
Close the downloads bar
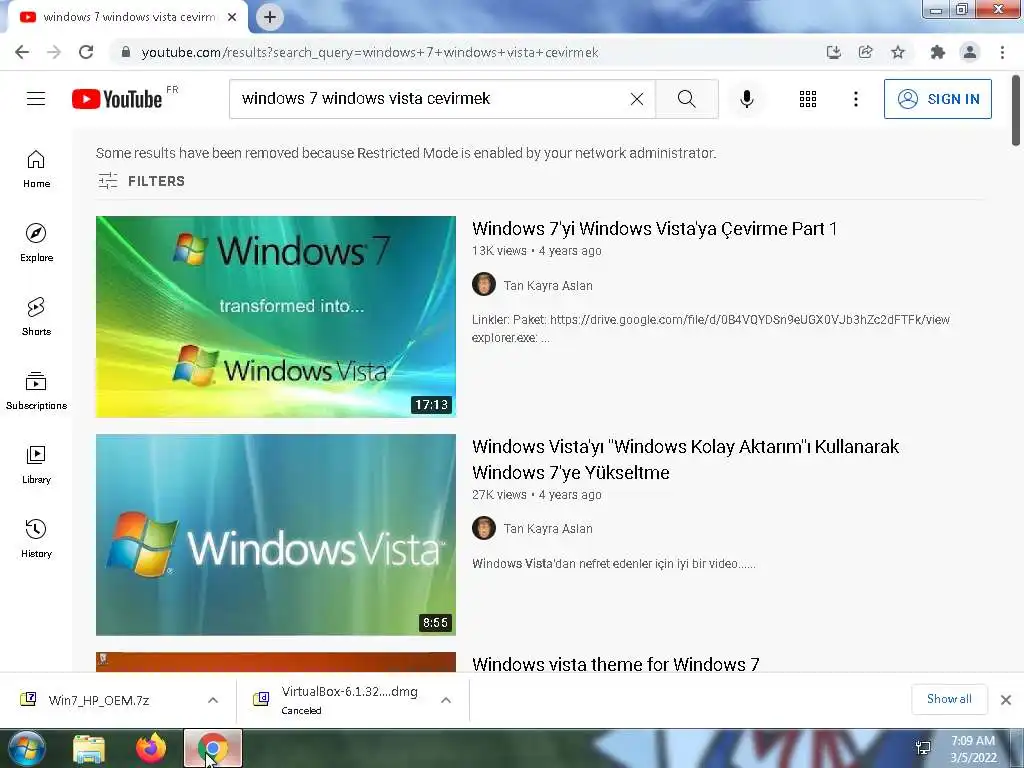tap(1006, 700)
